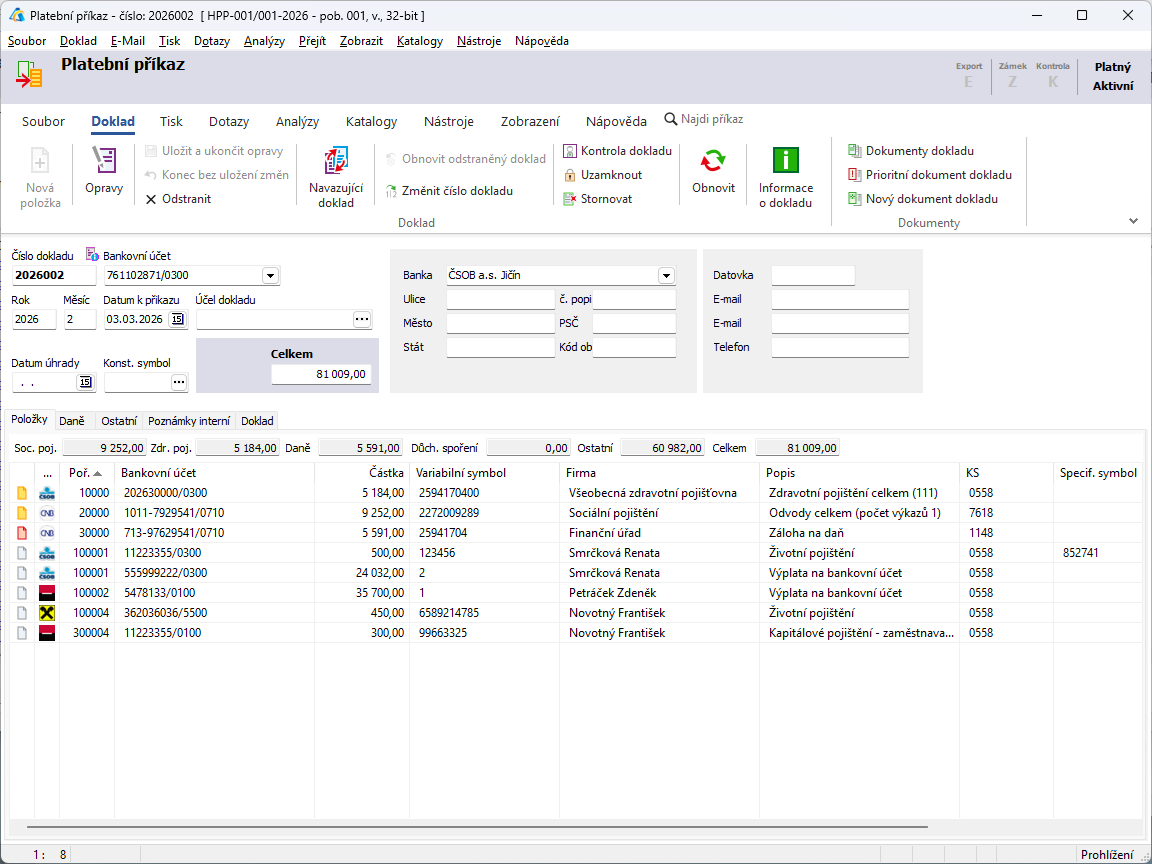Viewport: 1152px width, 864px height.
Task: Click Prohlížení status bar entry
Action: coord(1107,854)
